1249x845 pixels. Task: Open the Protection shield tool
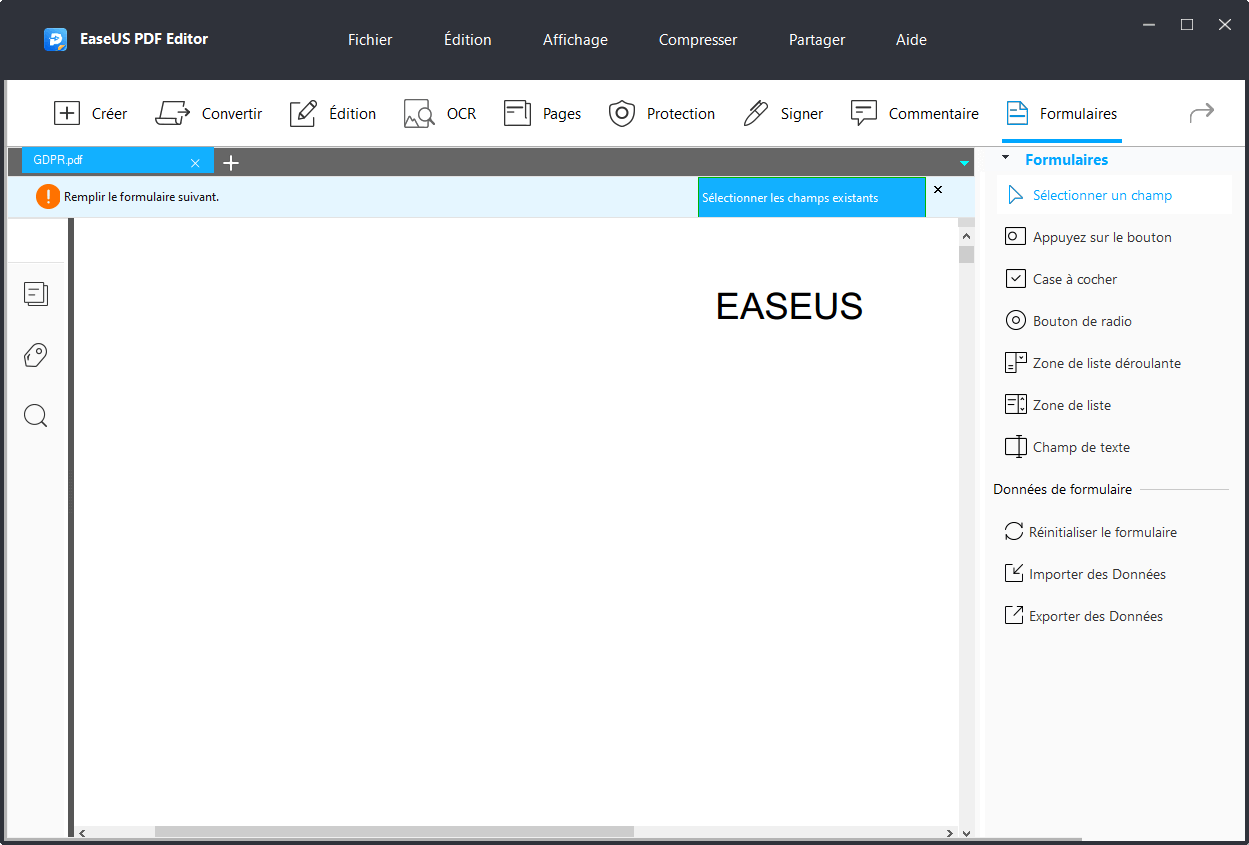[662, 114]
